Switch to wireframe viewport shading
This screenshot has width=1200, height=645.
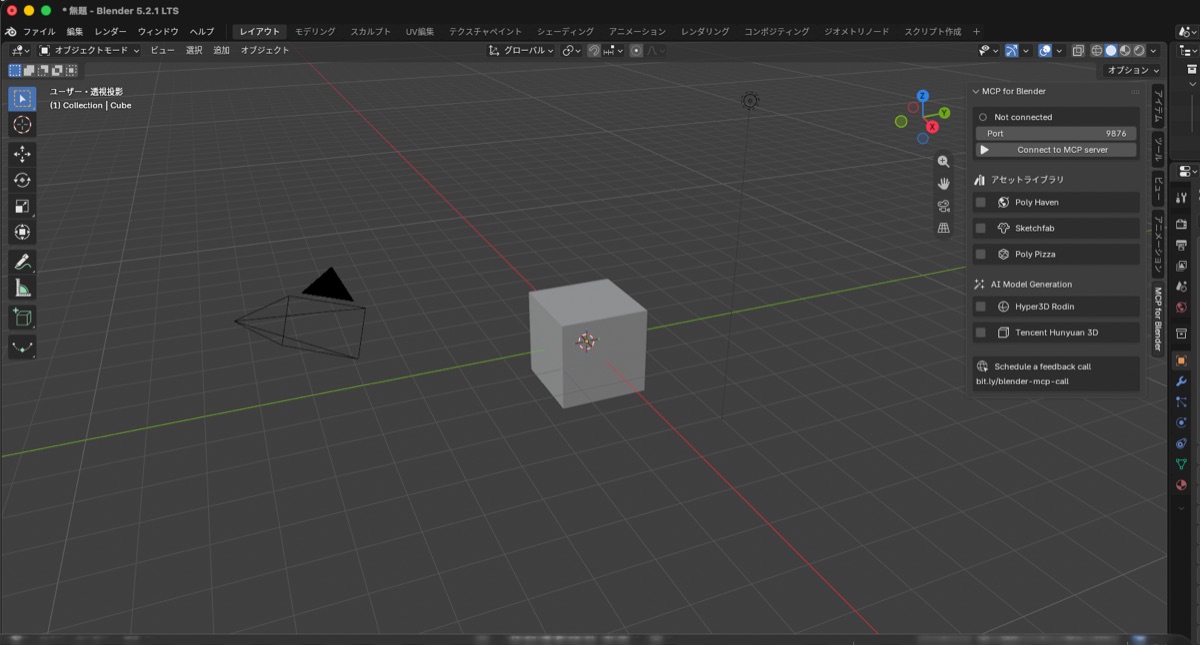click(1097, 50)
